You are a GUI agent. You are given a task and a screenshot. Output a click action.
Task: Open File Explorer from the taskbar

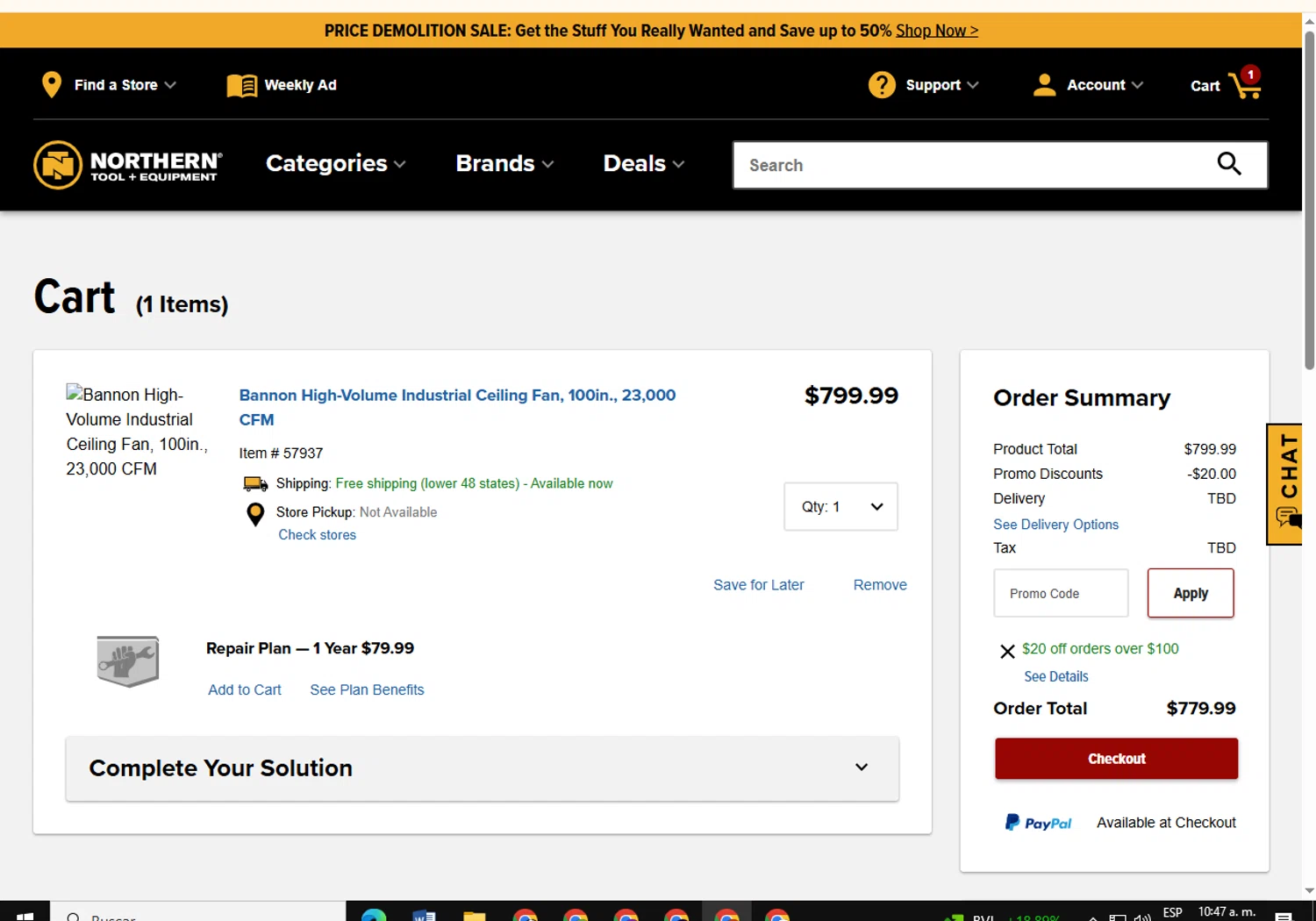tap(475, 915)
